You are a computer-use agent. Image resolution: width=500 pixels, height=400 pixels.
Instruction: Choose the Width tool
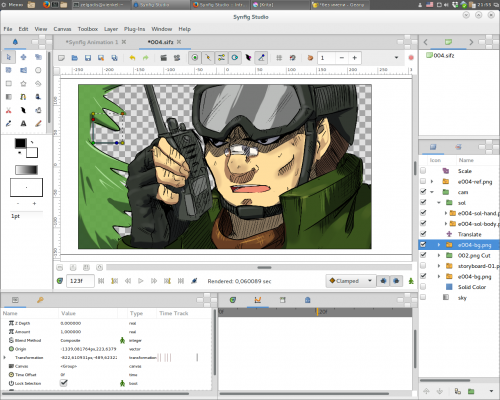23,110
